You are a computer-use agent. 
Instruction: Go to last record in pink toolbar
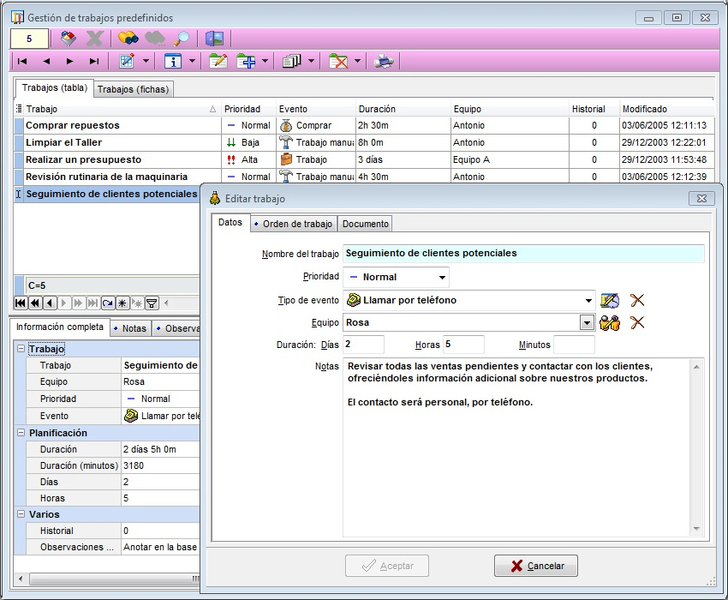tap(94, 61)
